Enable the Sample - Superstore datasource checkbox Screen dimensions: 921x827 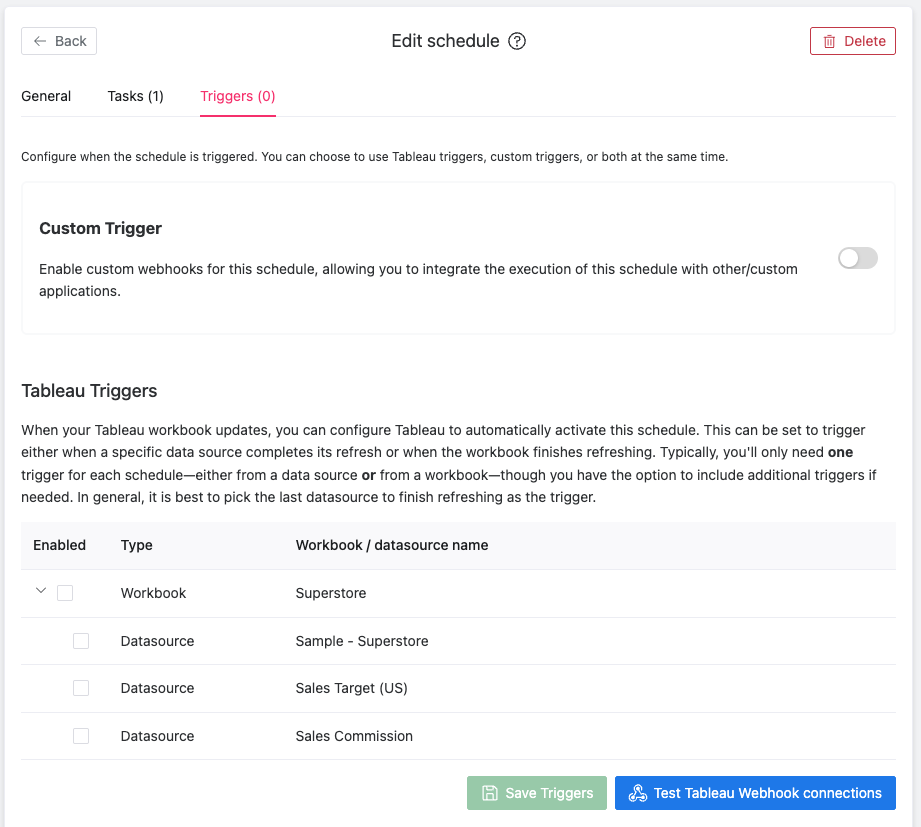tap(81, 641)
